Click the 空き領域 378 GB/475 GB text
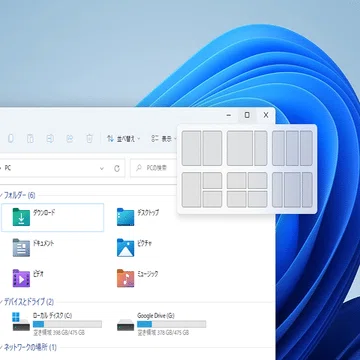 tap(163, 333)
